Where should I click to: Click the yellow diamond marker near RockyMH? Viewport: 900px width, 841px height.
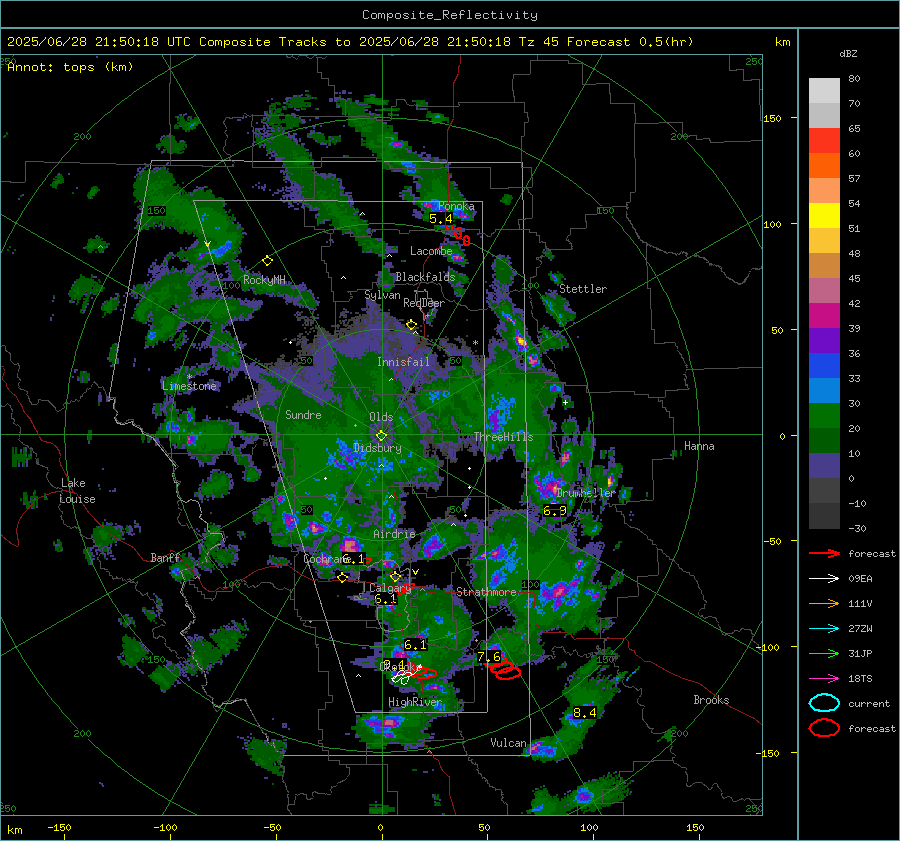[267, 261]
